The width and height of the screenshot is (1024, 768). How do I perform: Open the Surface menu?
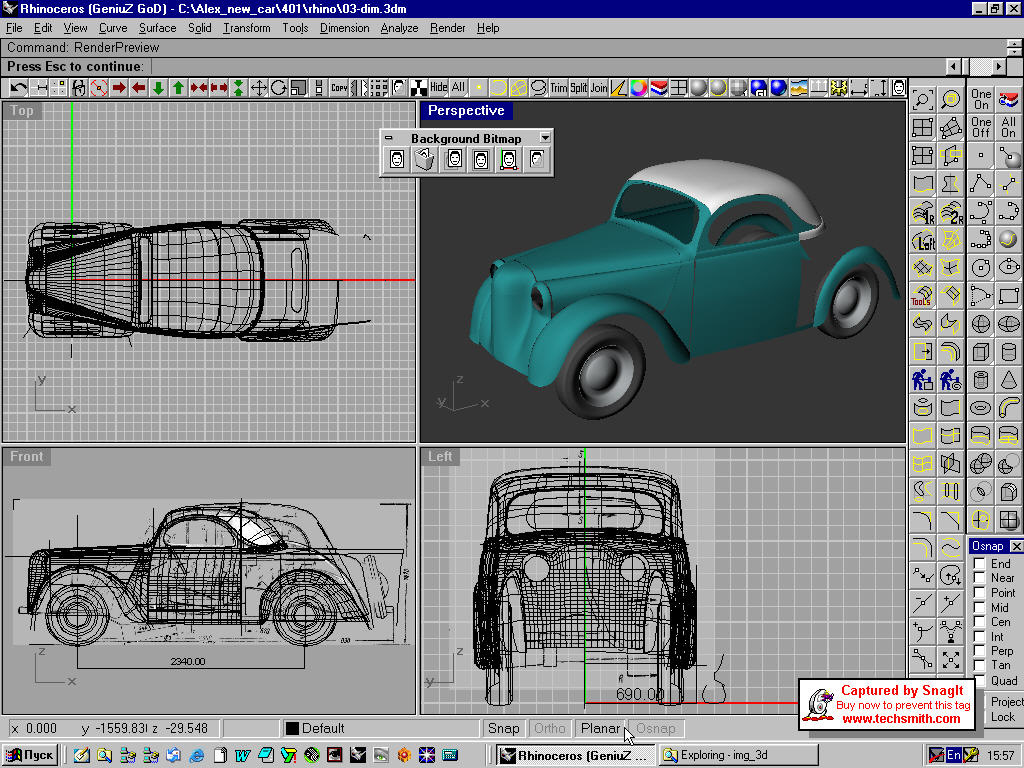pyautogui.click(x=157, y=28)
